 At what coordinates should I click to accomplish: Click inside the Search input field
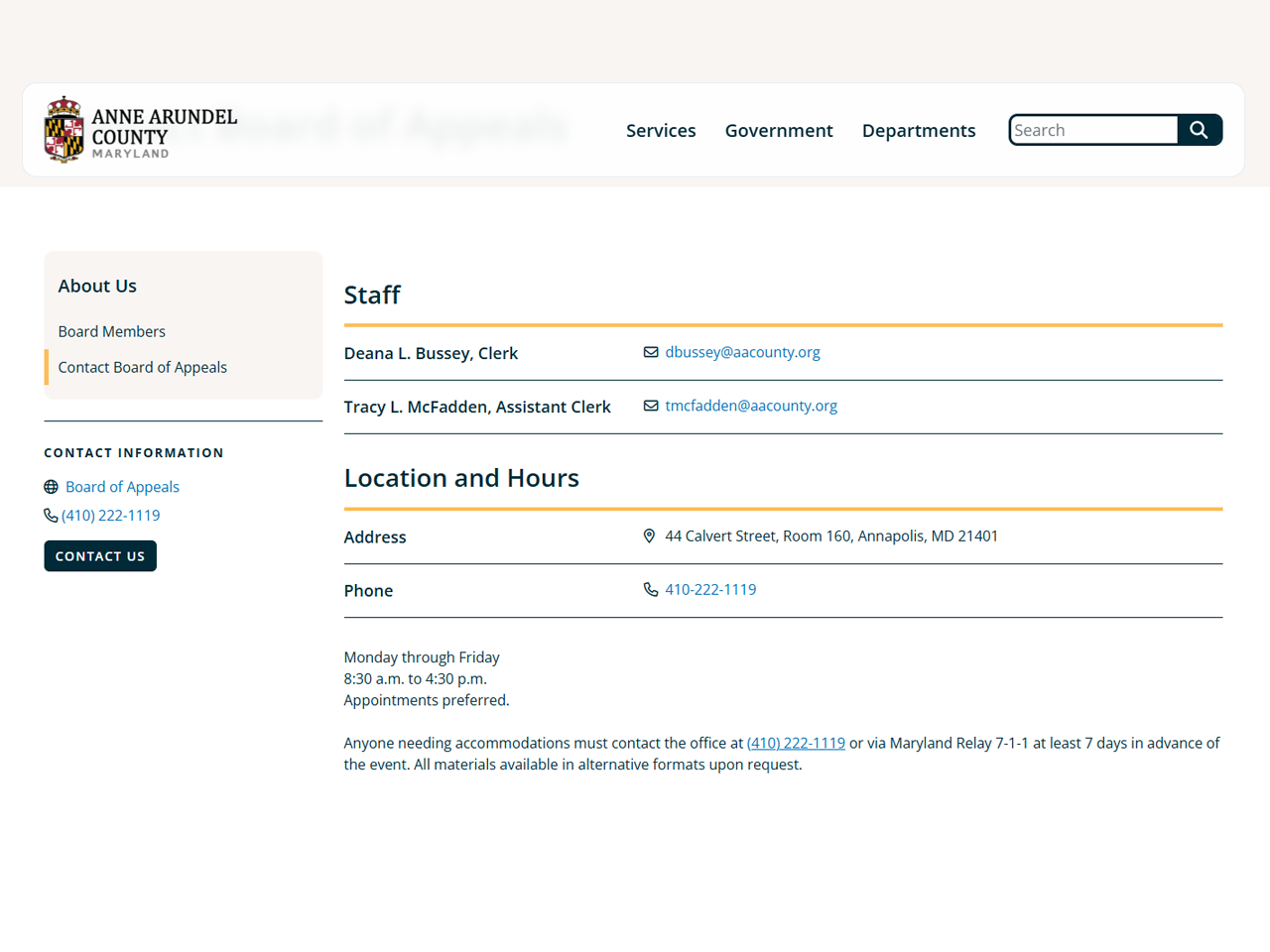pyautogui.click(x=1091, y=130)
